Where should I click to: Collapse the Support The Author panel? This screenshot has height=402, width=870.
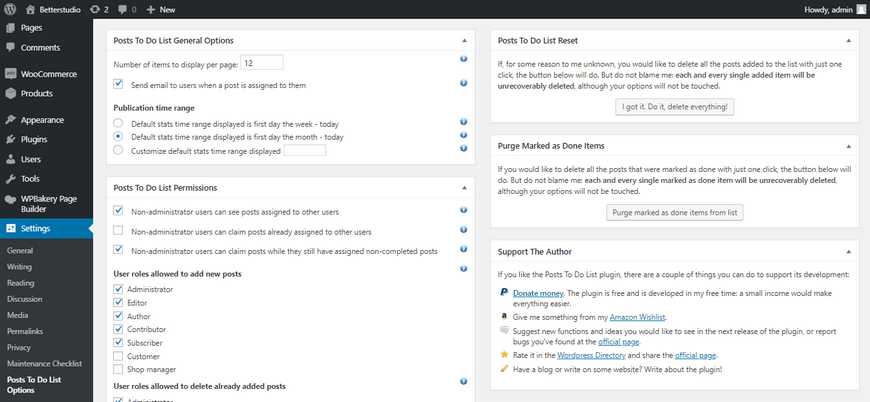pos(848,251)
